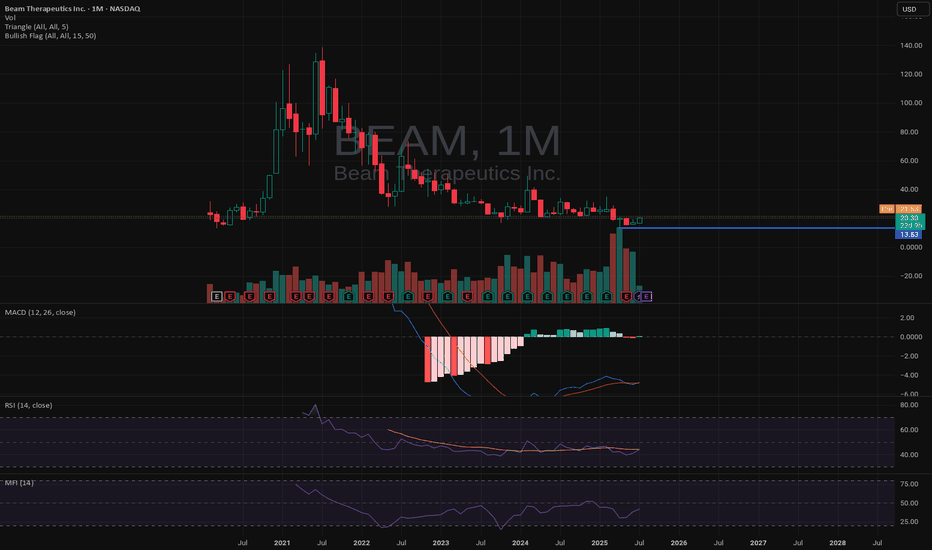Image resolution: width=932 pixels, height=550 pixels.
Task: Open the red November 2020 earnings marker
Action: coord(269,296)
